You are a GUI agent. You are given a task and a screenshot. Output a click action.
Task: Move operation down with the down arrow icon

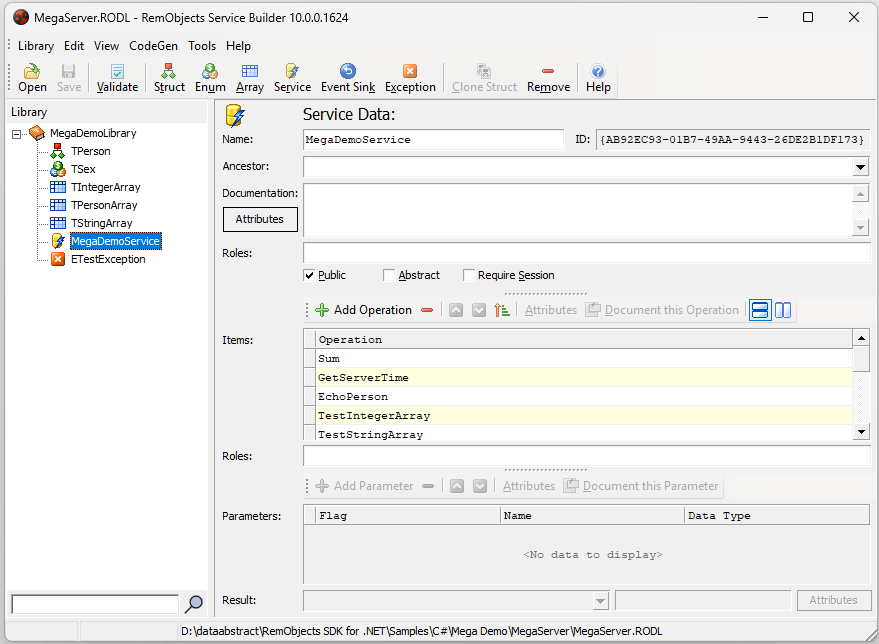(479, 310)
